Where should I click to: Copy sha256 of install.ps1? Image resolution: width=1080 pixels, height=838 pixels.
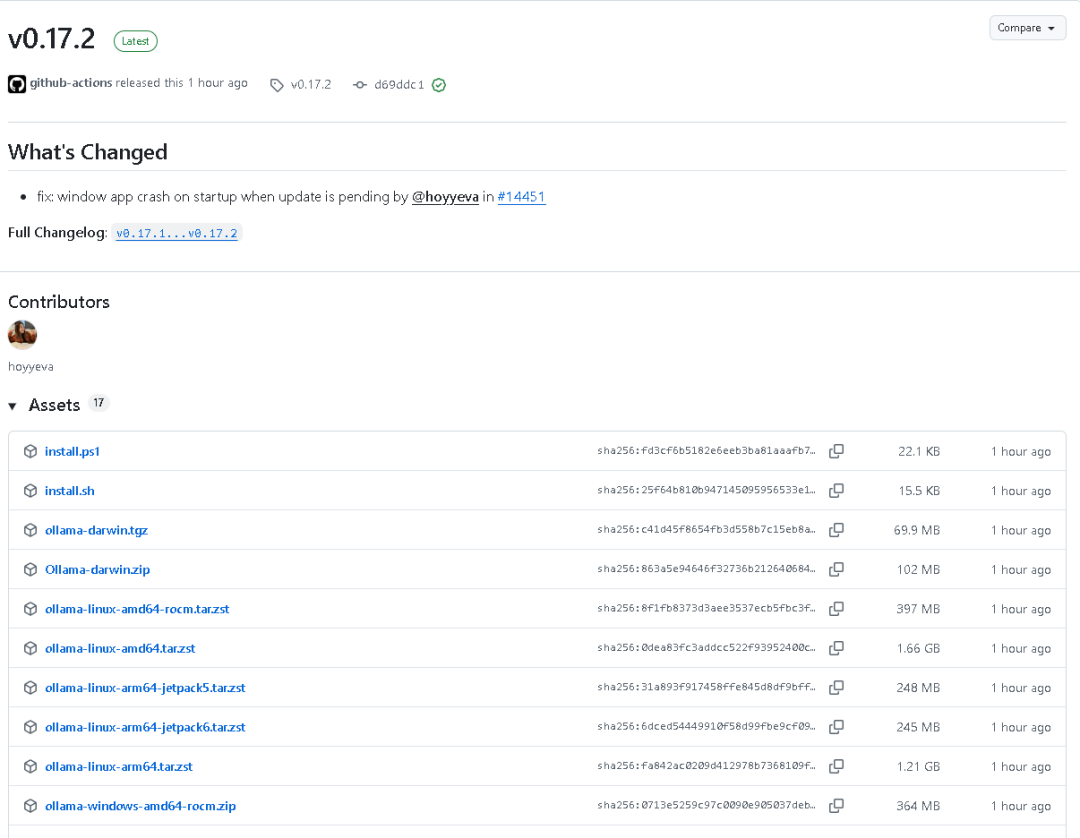836,451
